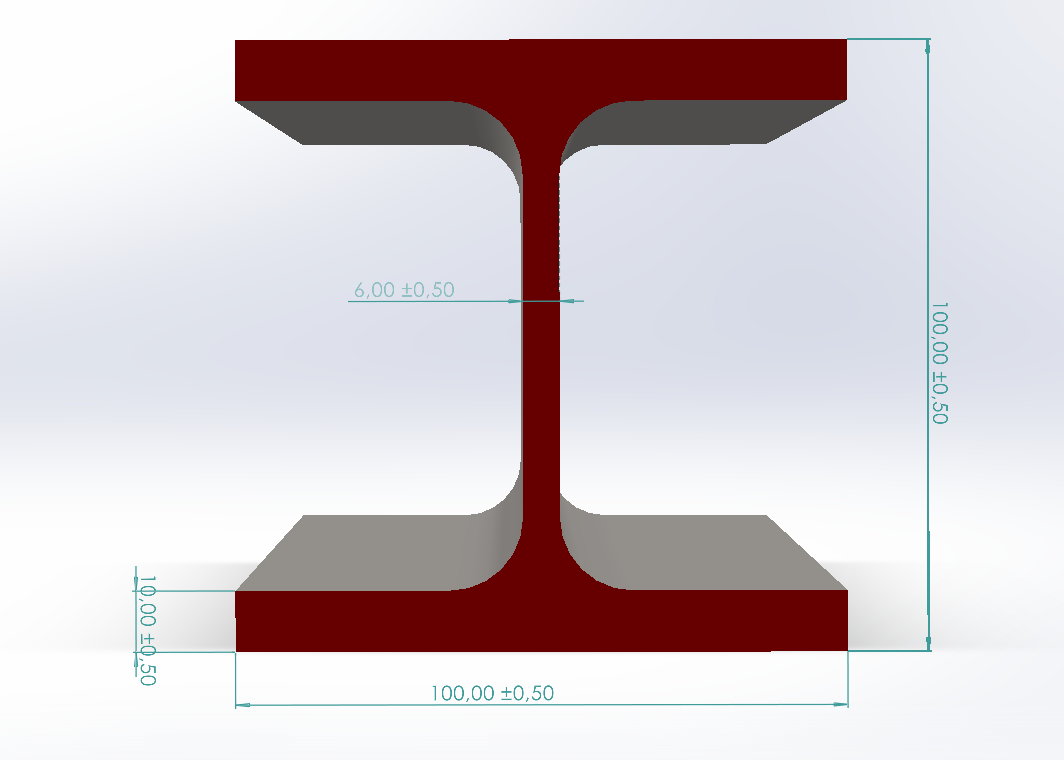Click bottom arrowhead of the height dimension line
1064x760 pixels.
pyautogui.click(x=928, y=643)
